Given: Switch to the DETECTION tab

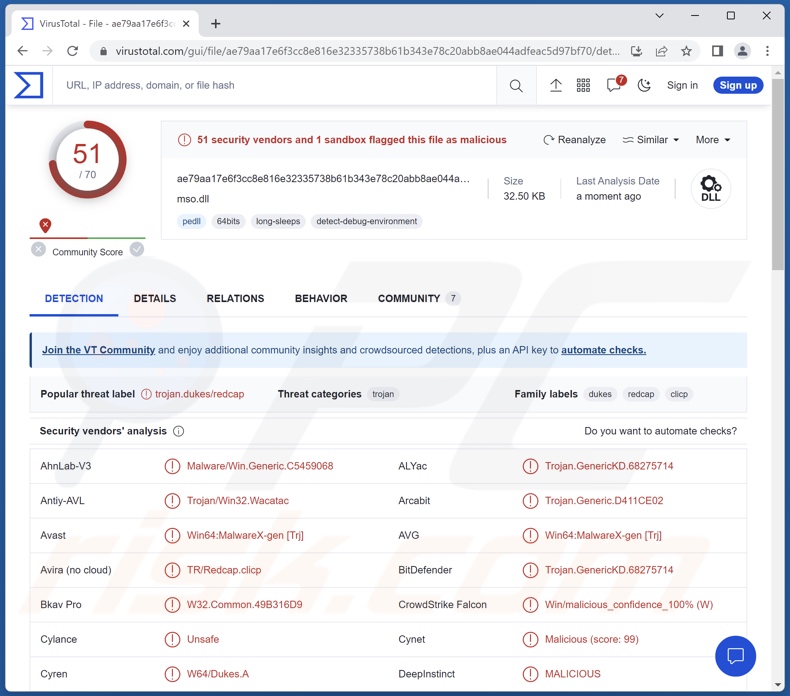Looking at the screenshot, I should [x=74, y=298].
